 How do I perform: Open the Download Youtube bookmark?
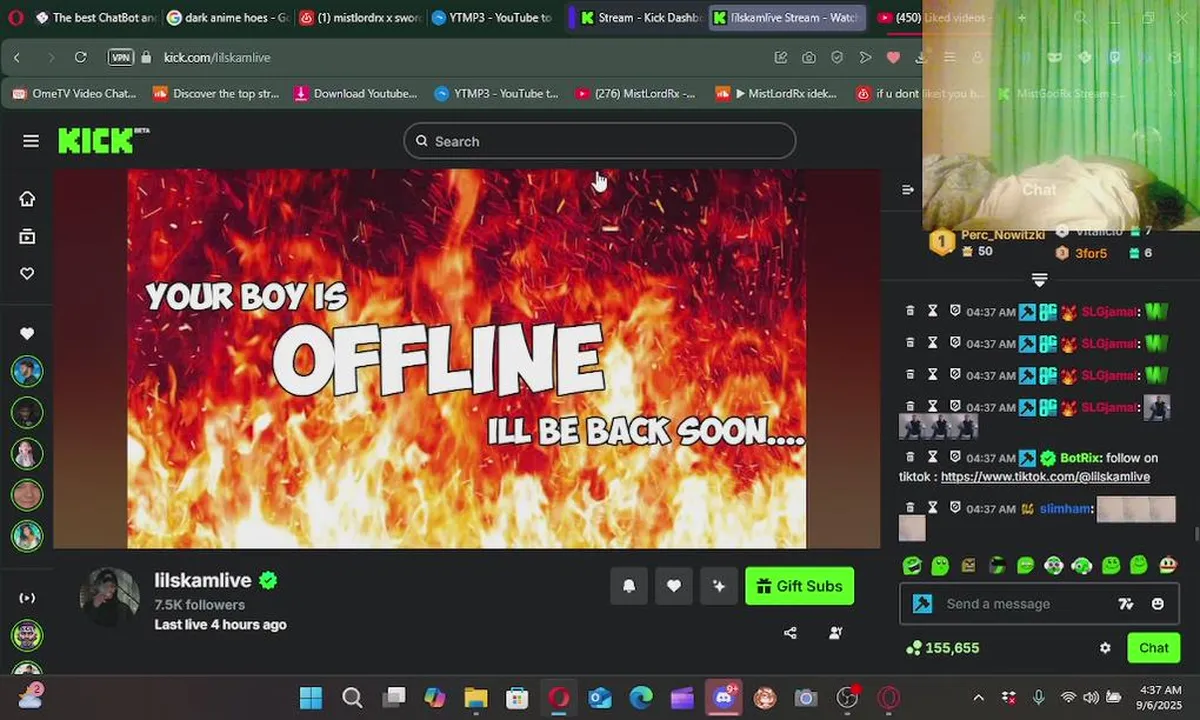click(x=355, y=93)
